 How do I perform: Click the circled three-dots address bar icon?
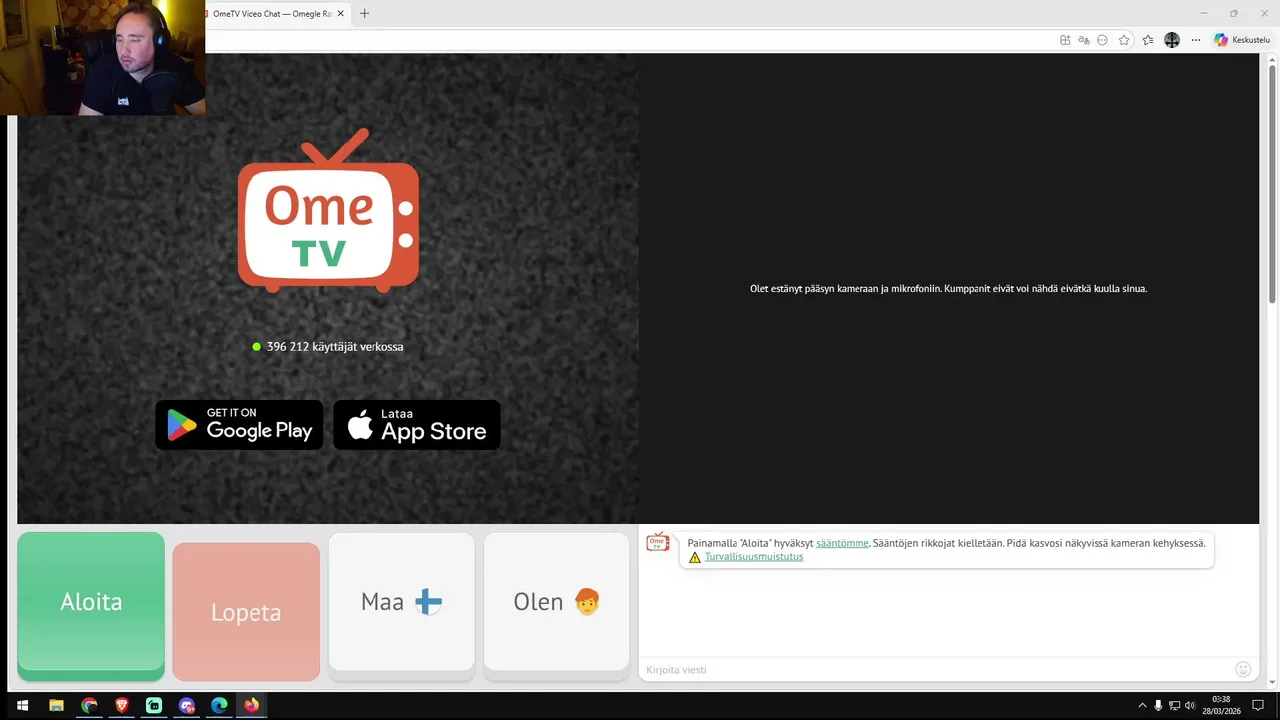(1102, 40)
